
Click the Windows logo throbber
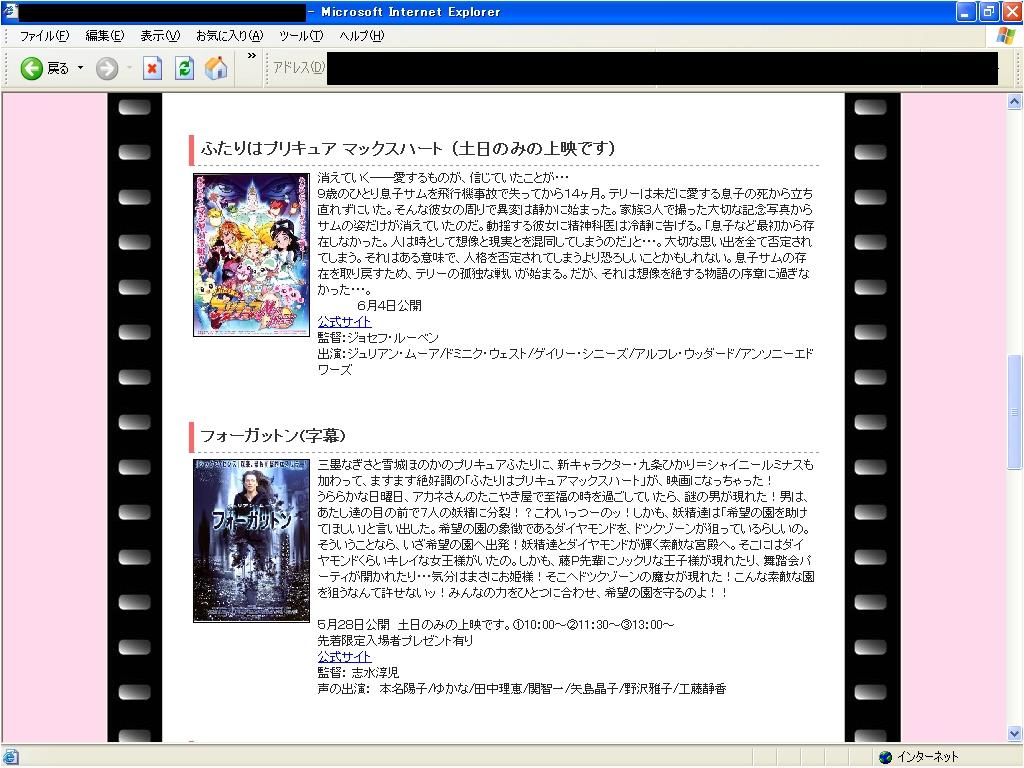pyautogui.click(x=1005, y=36)
